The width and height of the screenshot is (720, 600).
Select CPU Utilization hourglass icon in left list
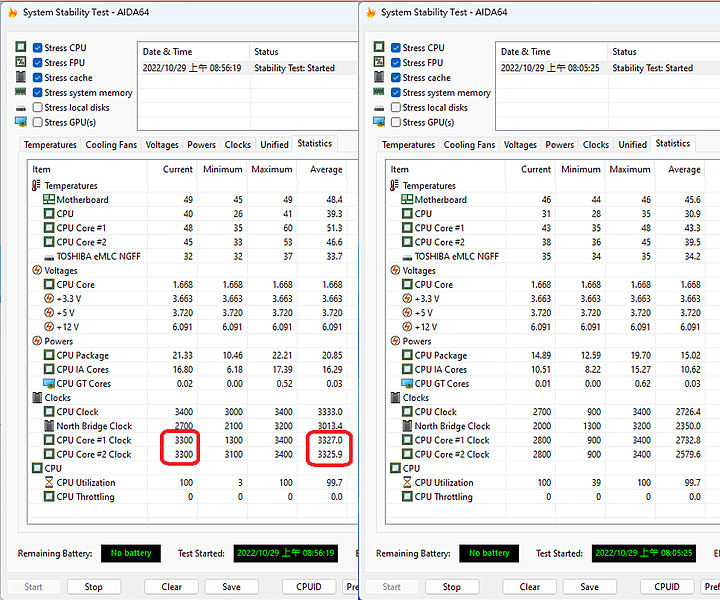pyautogui.click(x=49, y=482)
